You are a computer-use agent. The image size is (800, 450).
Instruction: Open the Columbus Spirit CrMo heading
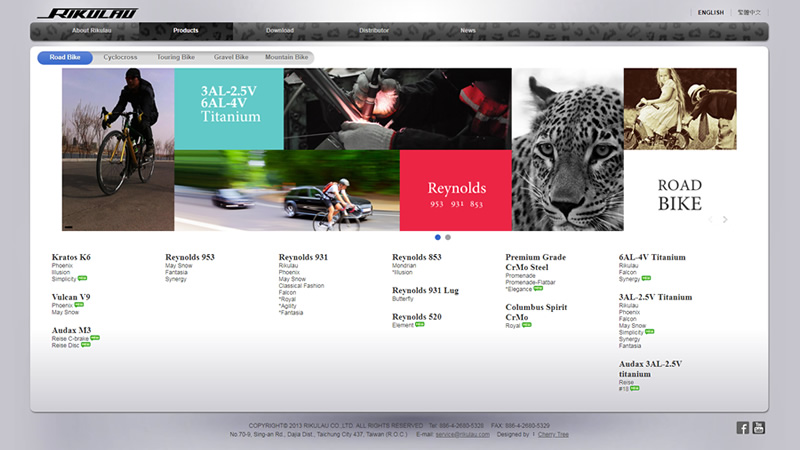pyautogui.click(x=536, y=312)
